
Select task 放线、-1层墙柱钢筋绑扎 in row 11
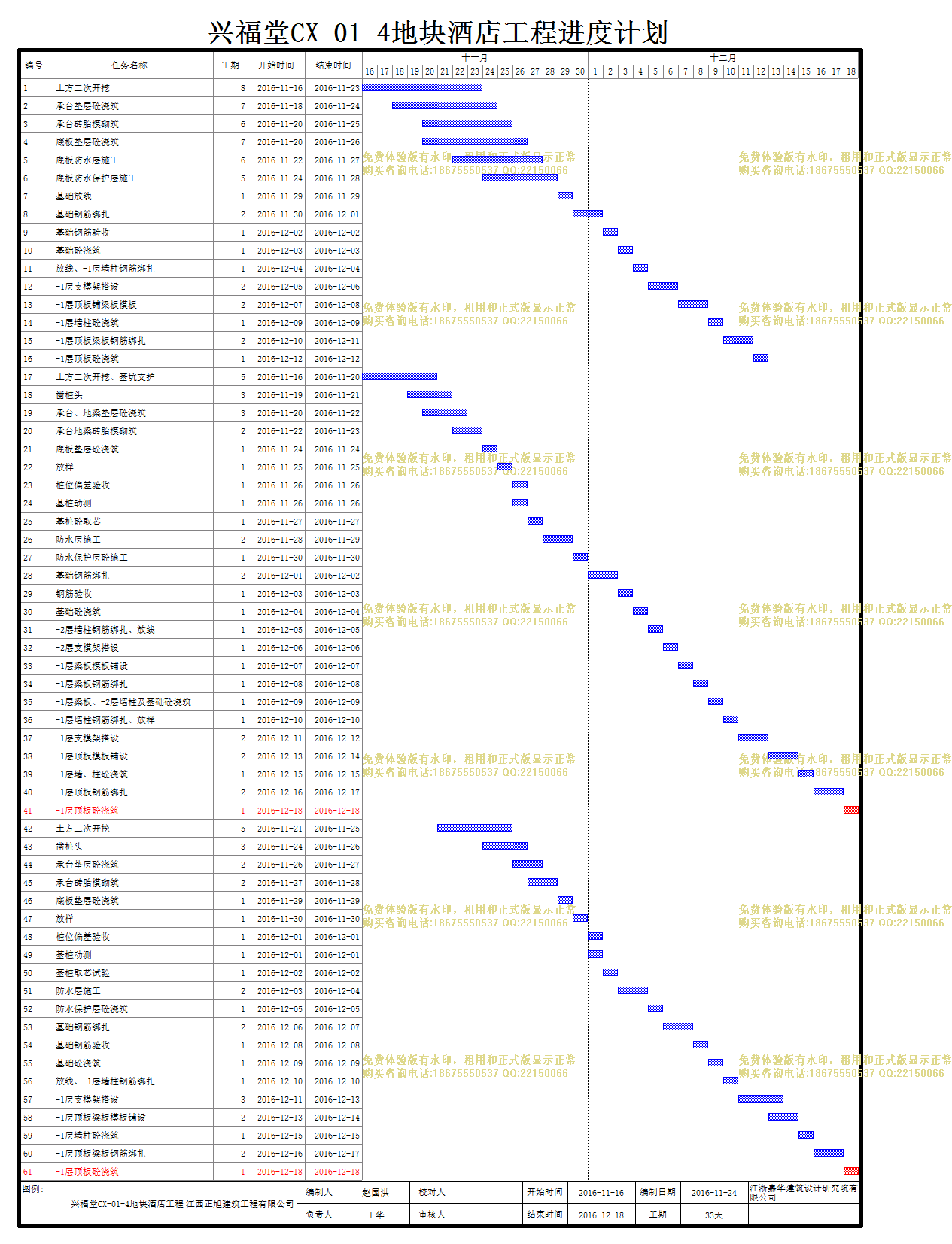point(105,269)
